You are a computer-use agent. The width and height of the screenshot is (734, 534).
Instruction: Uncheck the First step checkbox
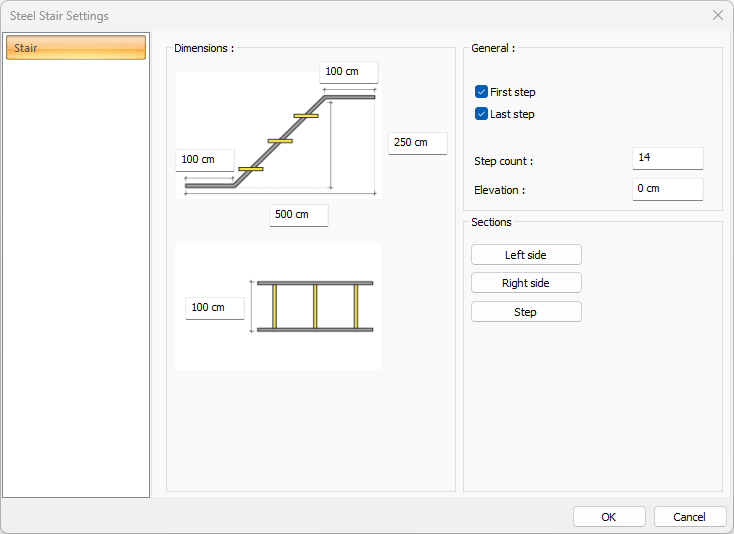click(x=482, y=92)
